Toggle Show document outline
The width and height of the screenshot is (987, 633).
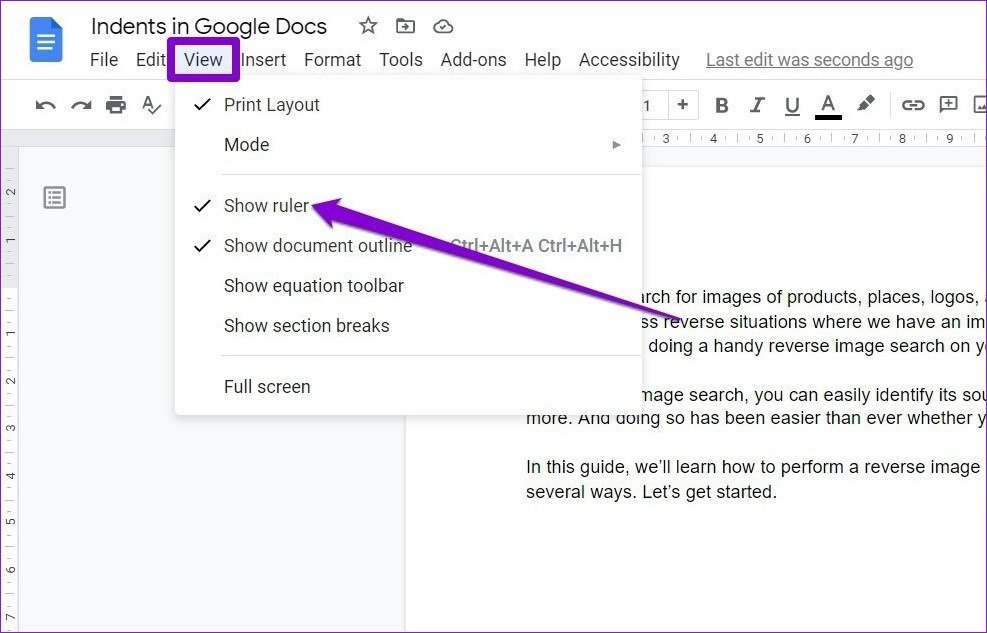[x=318, y=245]
